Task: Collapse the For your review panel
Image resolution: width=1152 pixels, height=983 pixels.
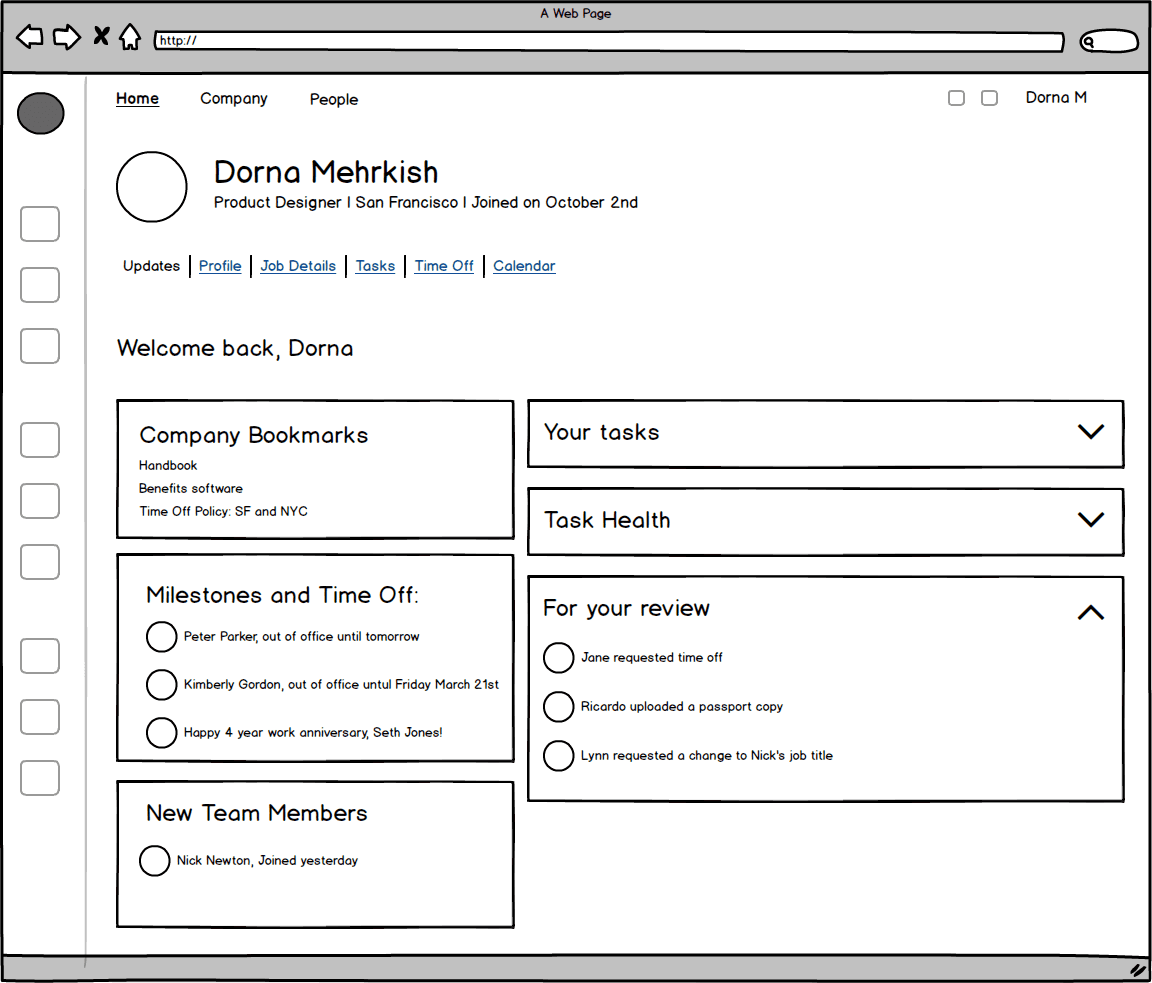Action: (x=1091, y=612)
